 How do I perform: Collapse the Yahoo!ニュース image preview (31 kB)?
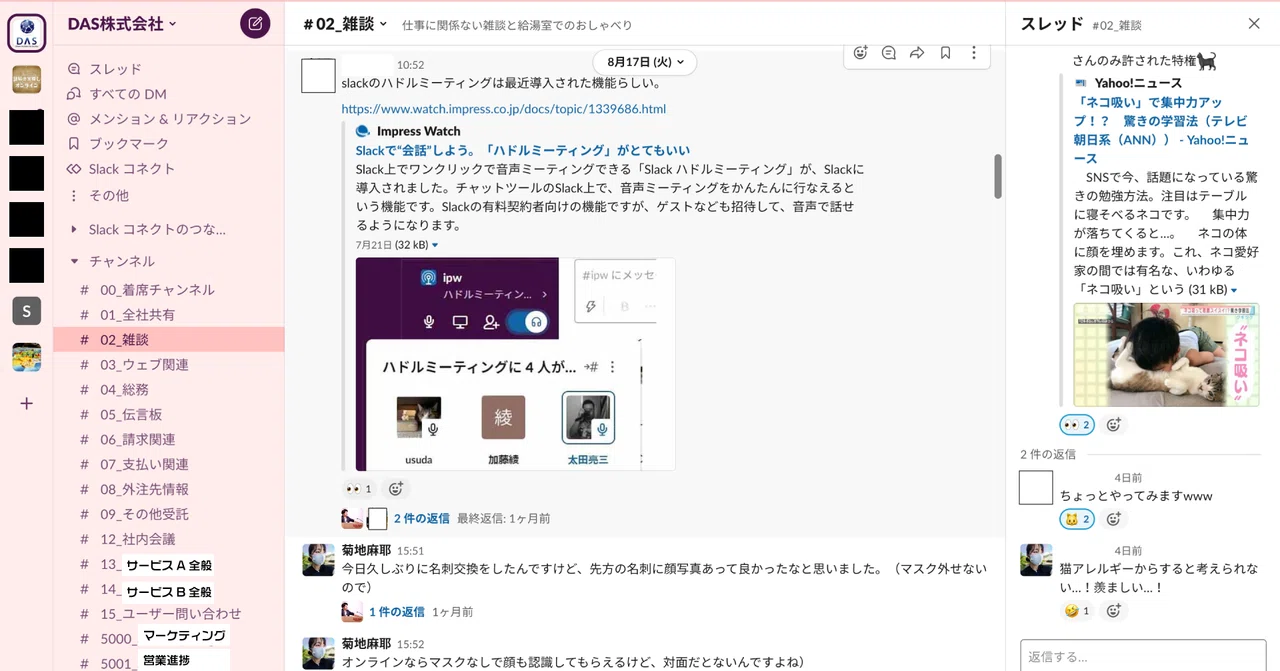click(x=1234, y=290)
